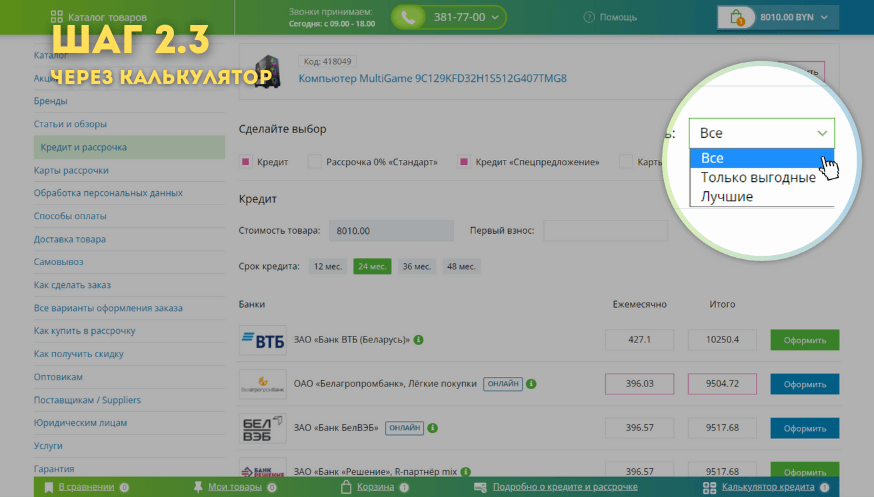The image size is (874, 497).
Task: Click the credit calculator grid icon
Action: pyautogui.click(x=709, y=488)
